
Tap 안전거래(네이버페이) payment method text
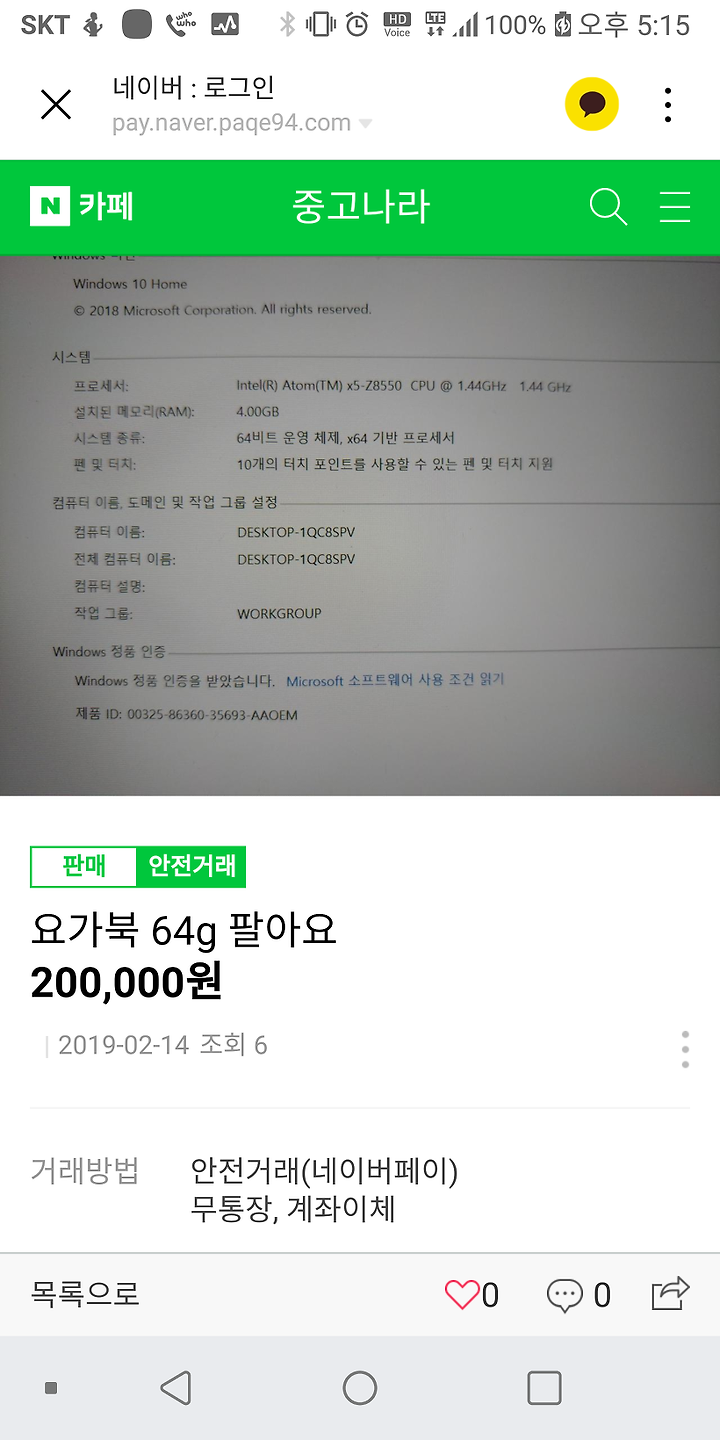pos(324,1170)
